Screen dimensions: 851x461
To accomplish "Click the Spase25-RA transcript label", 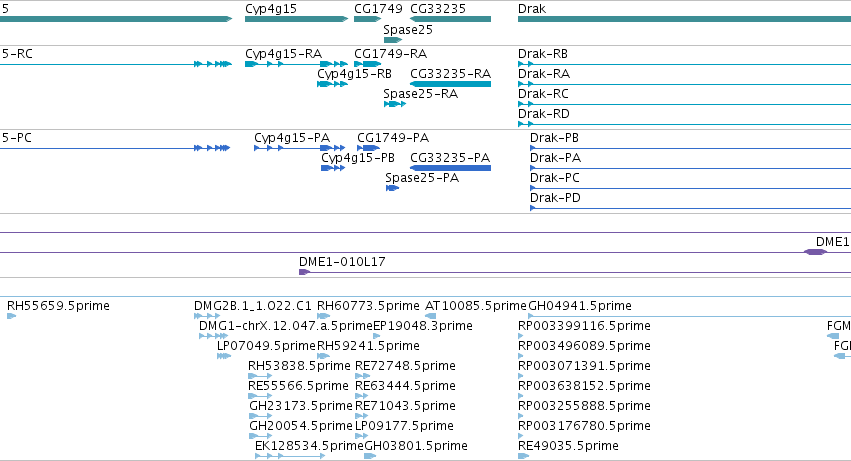I will click(421, 94).
